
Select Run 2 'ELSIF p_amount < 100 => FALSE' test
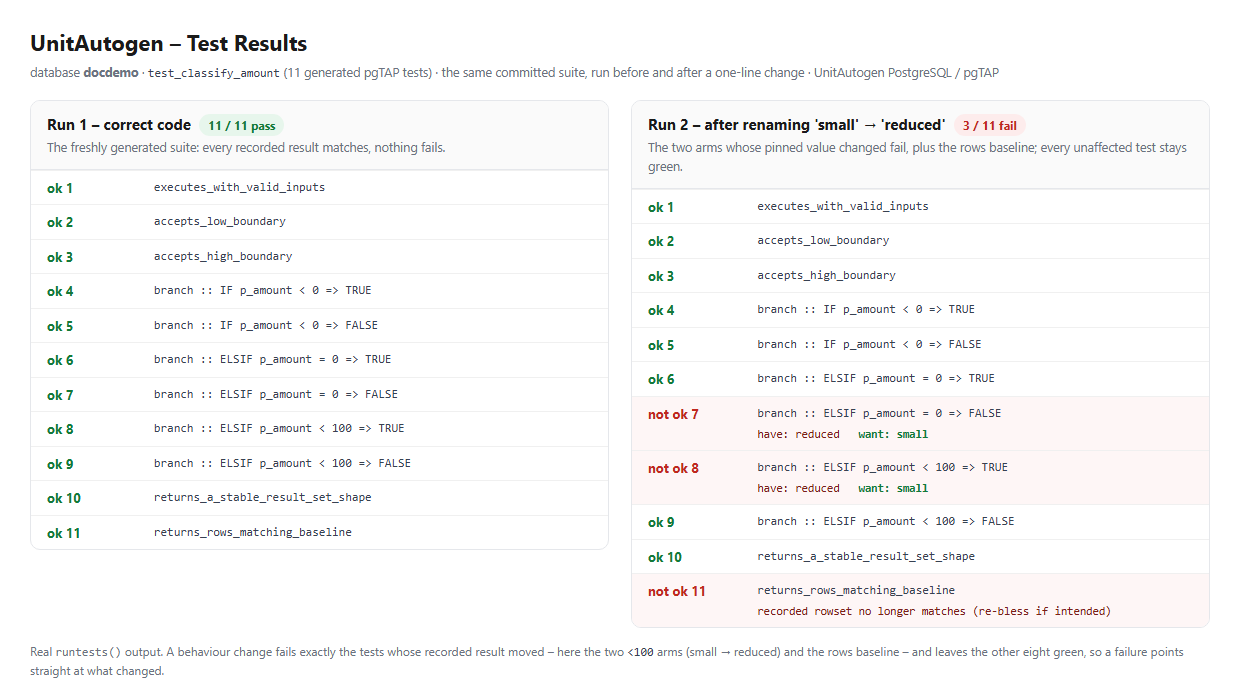pyautogui.click(x=886, y=521)
